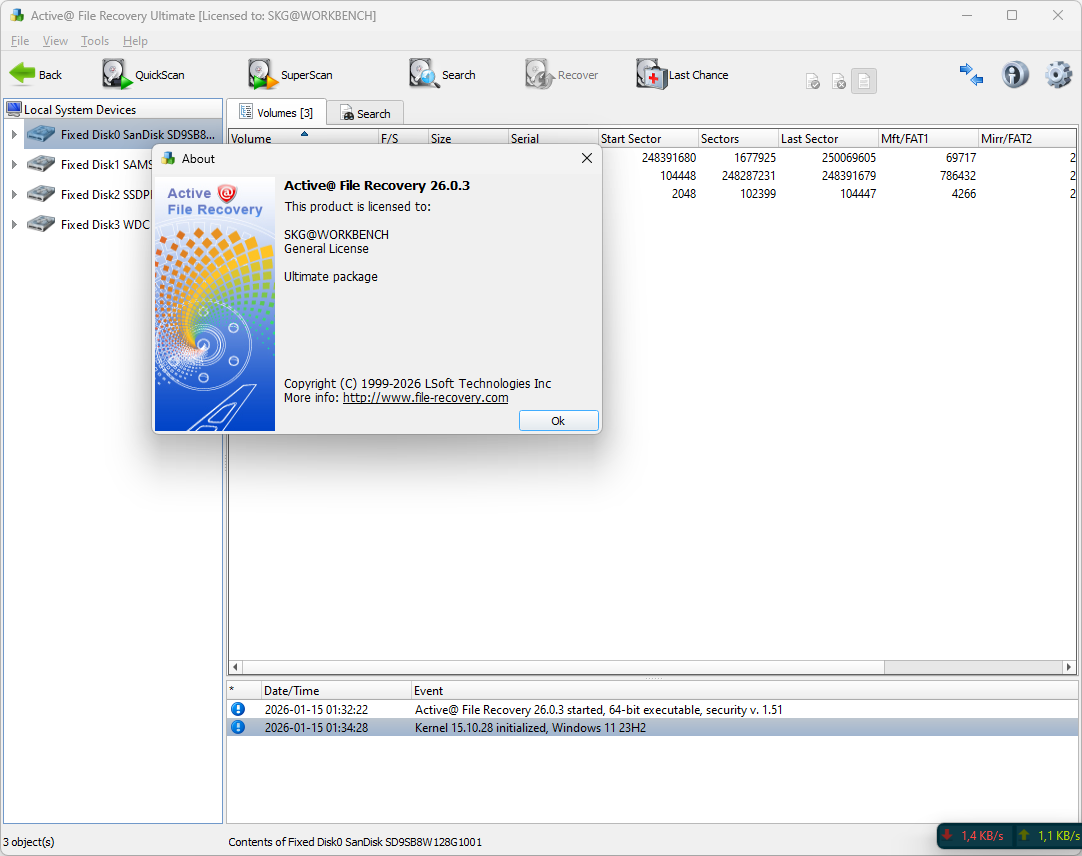Expand the Fixed Disk0 tree node
1082x856 pixels.
[14, 135]
